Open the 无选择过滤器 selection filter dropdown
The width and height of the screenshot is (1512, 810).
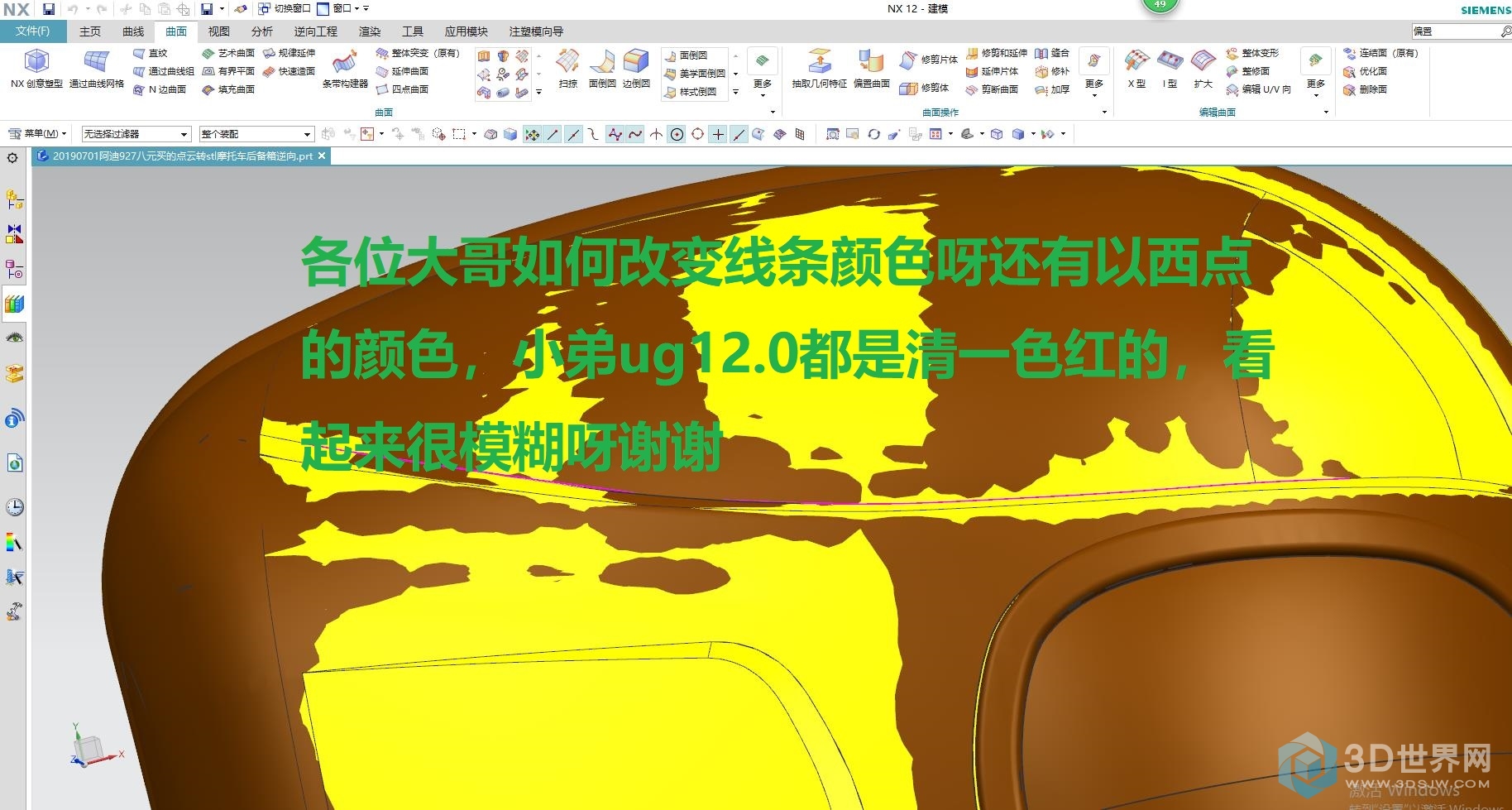136,134
